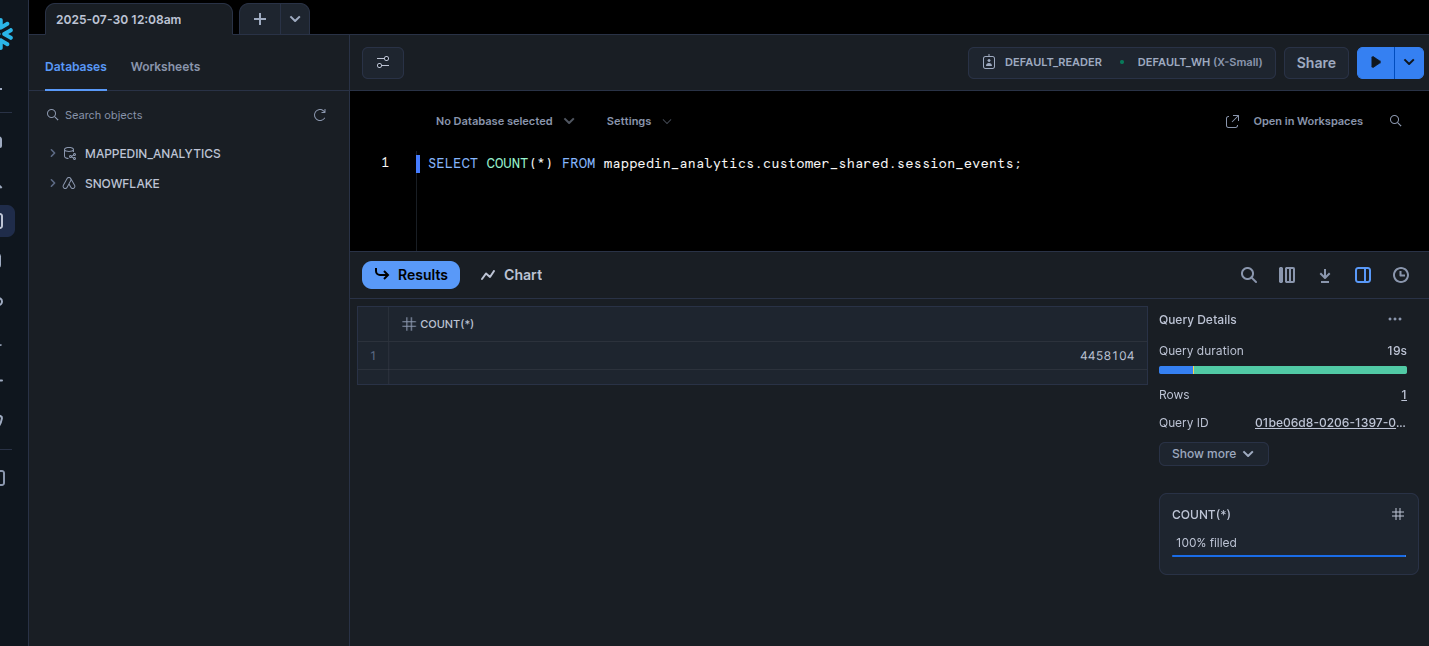Switch to the Worksheets tab

pyautogui.click(x=165, y=67)
